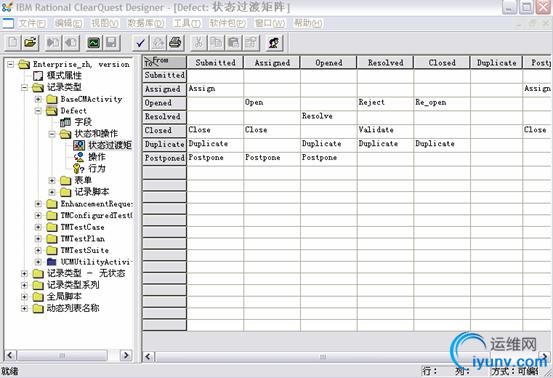Click the toolbar icon left of Print
Screen dimensions: 553x378
[x=158, y=43]
